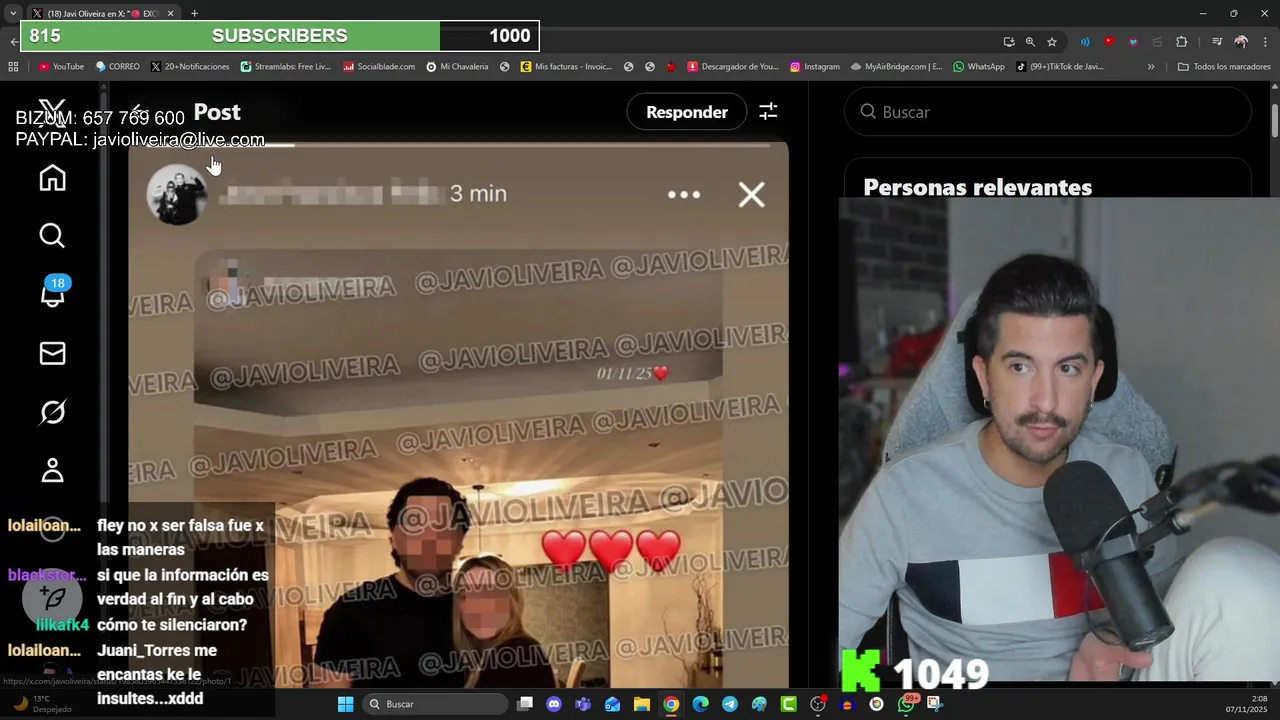Image resolution: width=1280 pixels, height=720 pixels.
Task: Open the Chrome profile avatar
Action: click(1241, 41)
